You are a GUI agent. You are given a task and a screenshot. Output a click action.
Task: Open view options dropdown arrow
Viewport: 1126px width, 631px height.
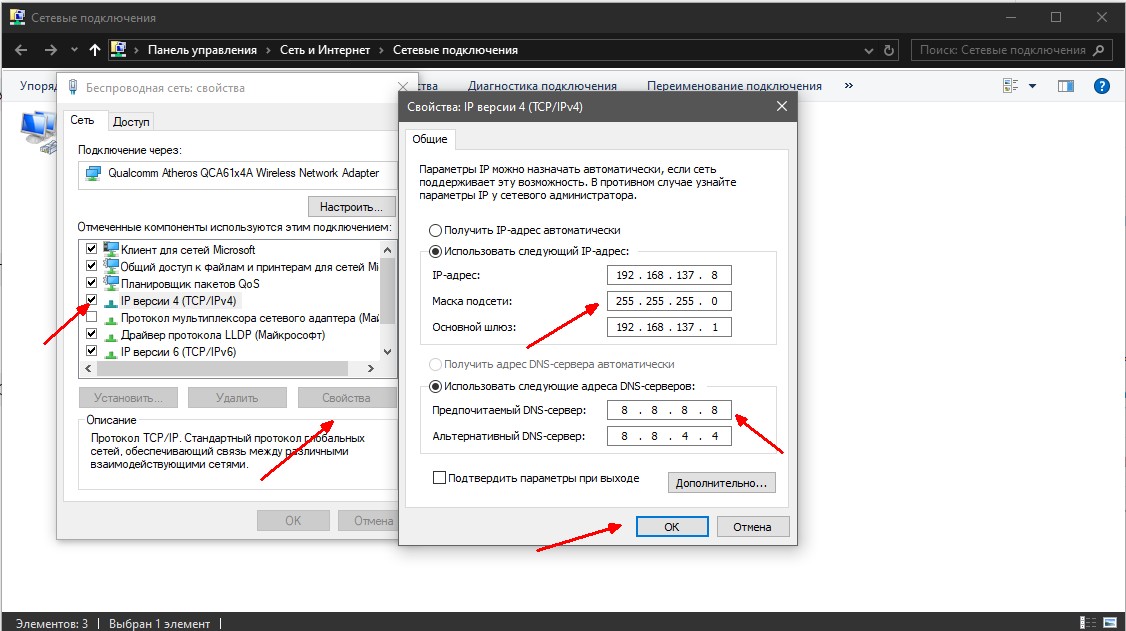point(1033,86)
